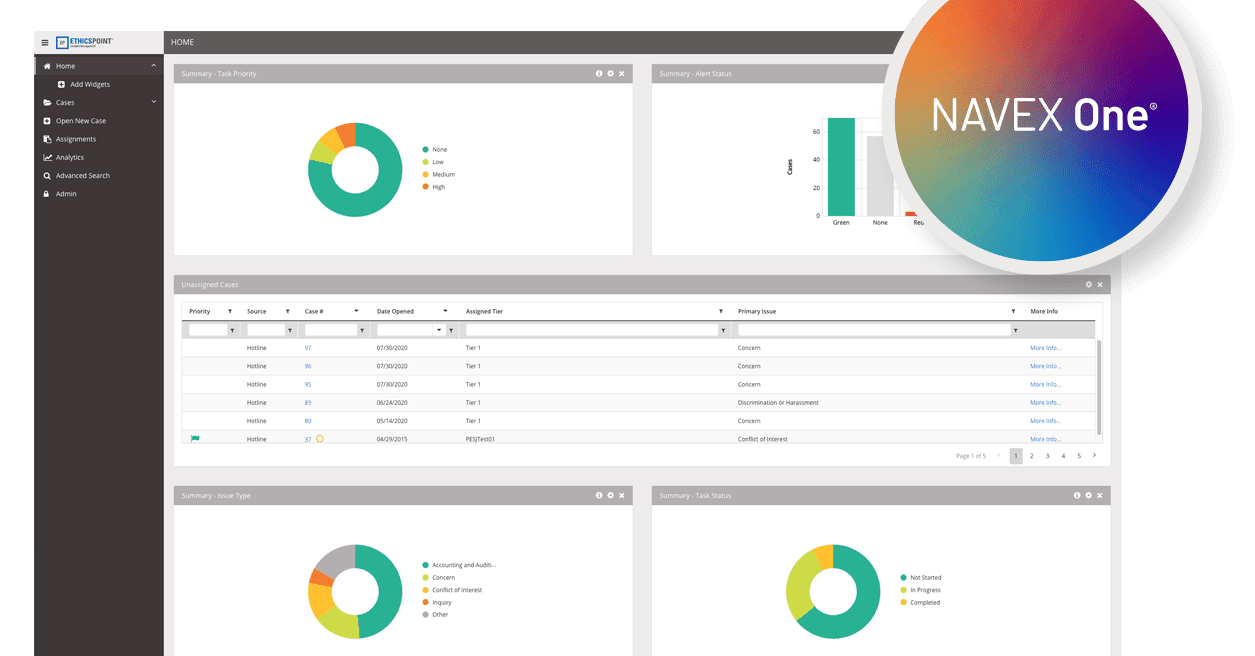
Task: Go to page 3 of Unassigned Cases
Action: (1047, 455)
